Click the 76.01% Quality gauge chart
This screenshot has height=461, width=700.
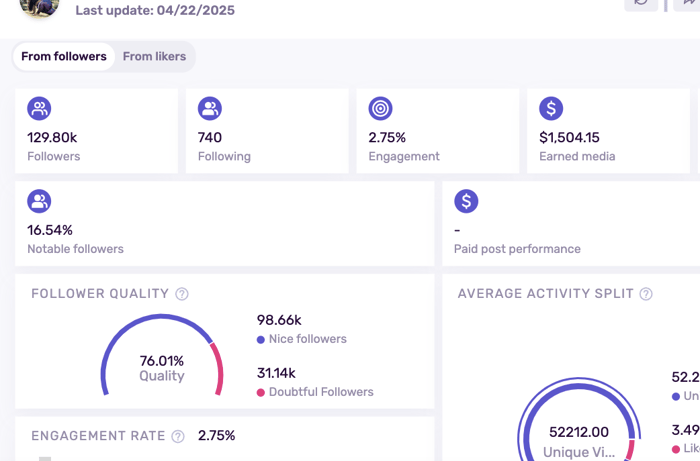click(x=161, y=360)
